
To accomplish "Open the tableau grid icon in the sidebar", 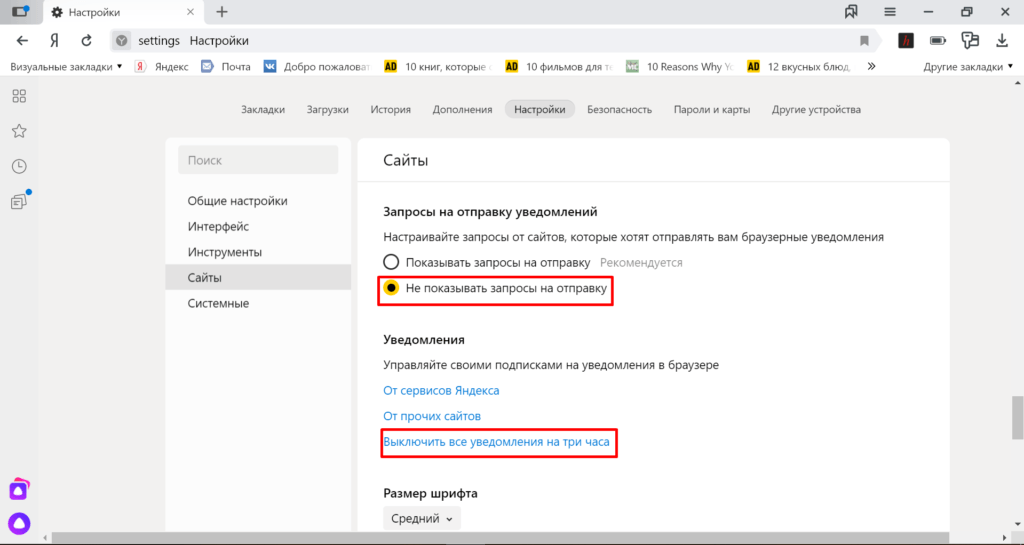I will click(x=19, y=96).
